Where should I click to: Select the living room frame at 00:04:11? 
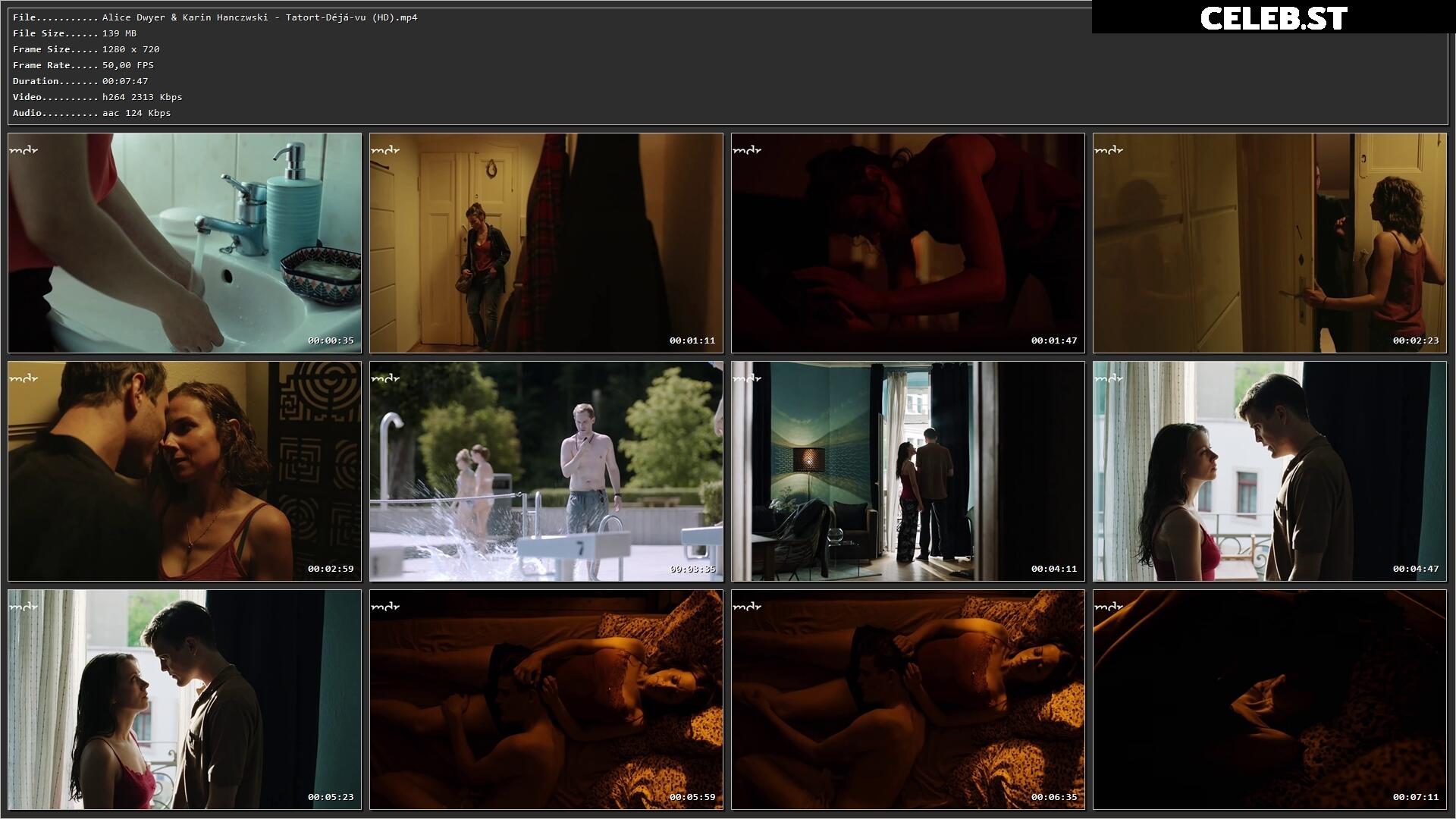tap(908, 471)
